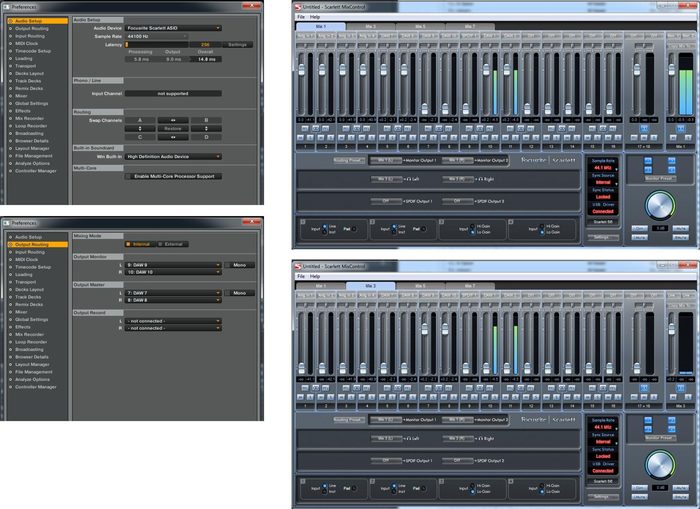This screenshot has height=509, width=700.
Task: Click the Latency slider in Audio Setup
Action: point(156,45)
